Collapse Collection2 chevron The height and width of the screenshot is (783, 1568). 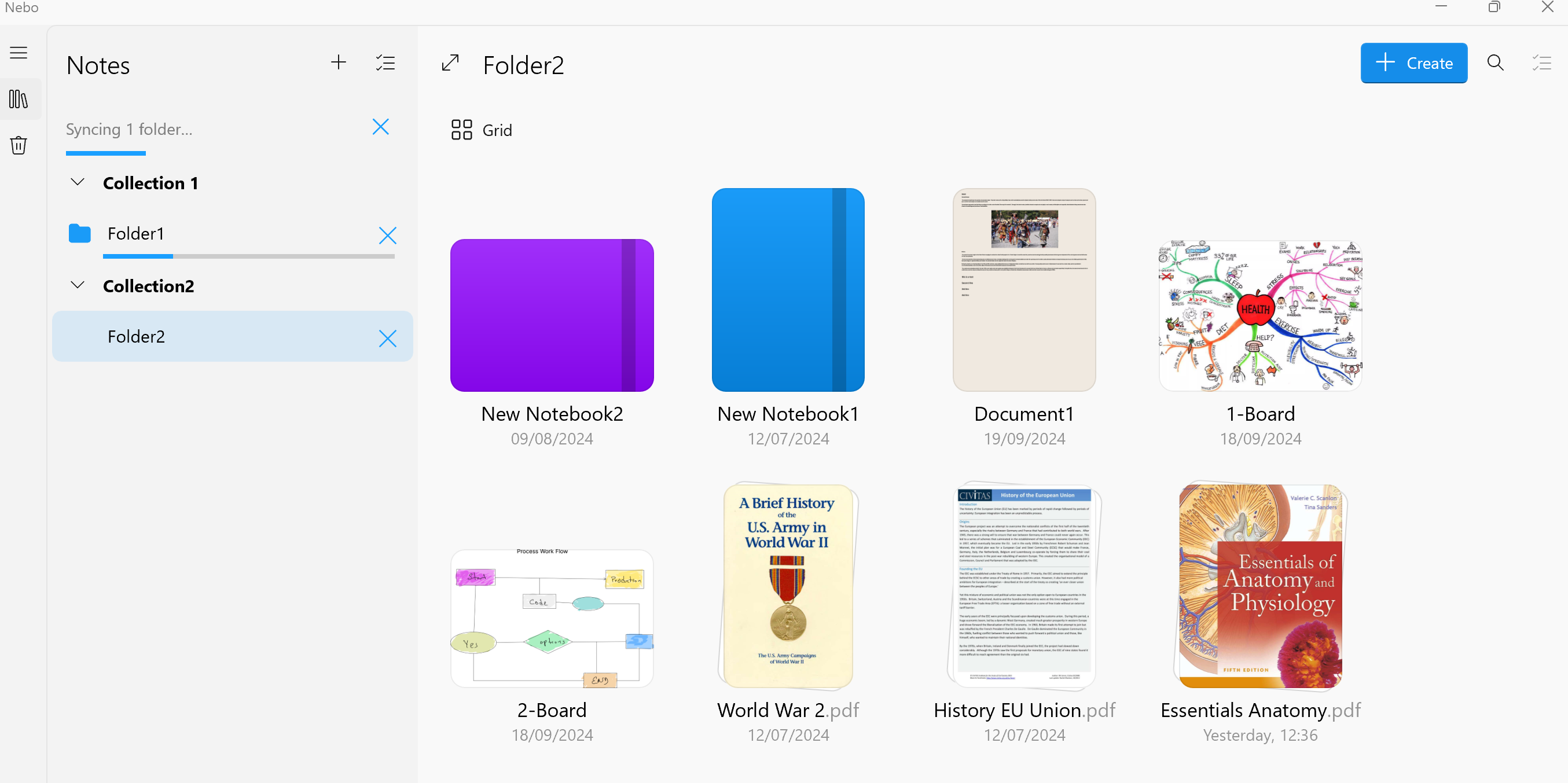[78, 285]
